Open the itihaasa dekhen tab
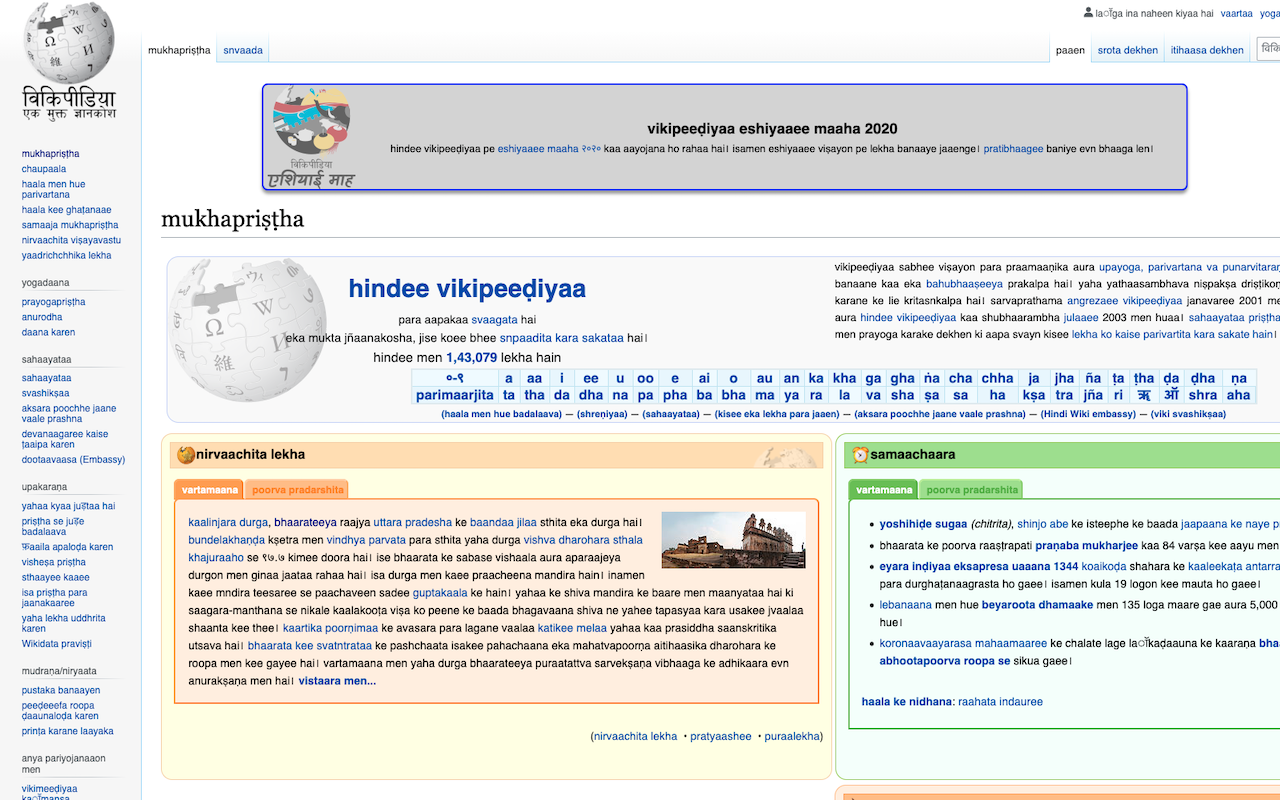Viewport: 1280px width, 800px height. pyautogui.click(x=1207, y=50)
